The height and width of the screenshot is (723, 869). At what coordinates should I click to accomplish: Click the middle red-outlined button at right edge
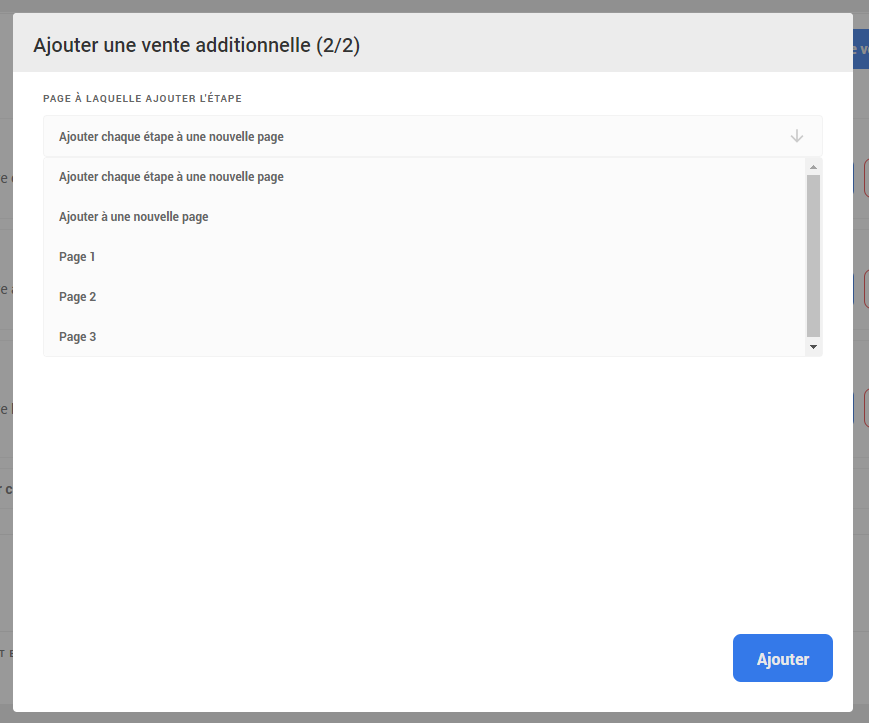pyautogui.click(x=864, y=289)
